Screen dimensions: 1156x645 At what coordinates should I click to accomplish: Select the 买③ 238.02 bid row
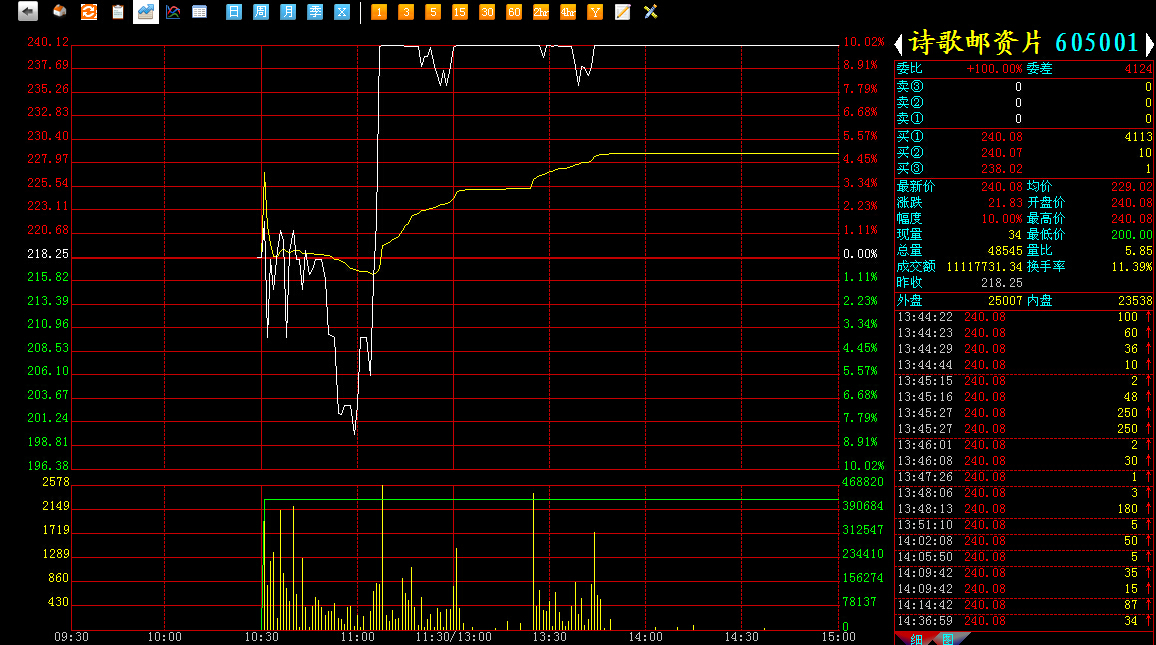[x=1024, y=169]
